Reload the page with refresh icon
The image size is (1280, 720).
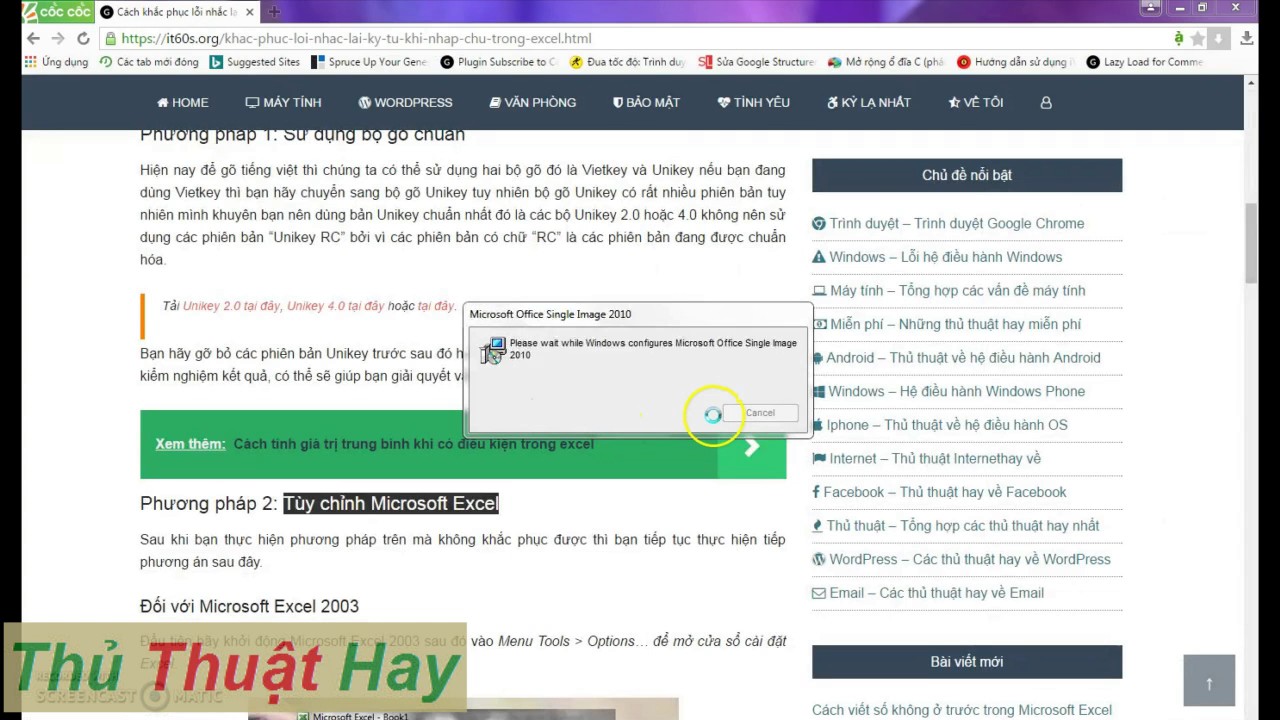click(83, 38)
